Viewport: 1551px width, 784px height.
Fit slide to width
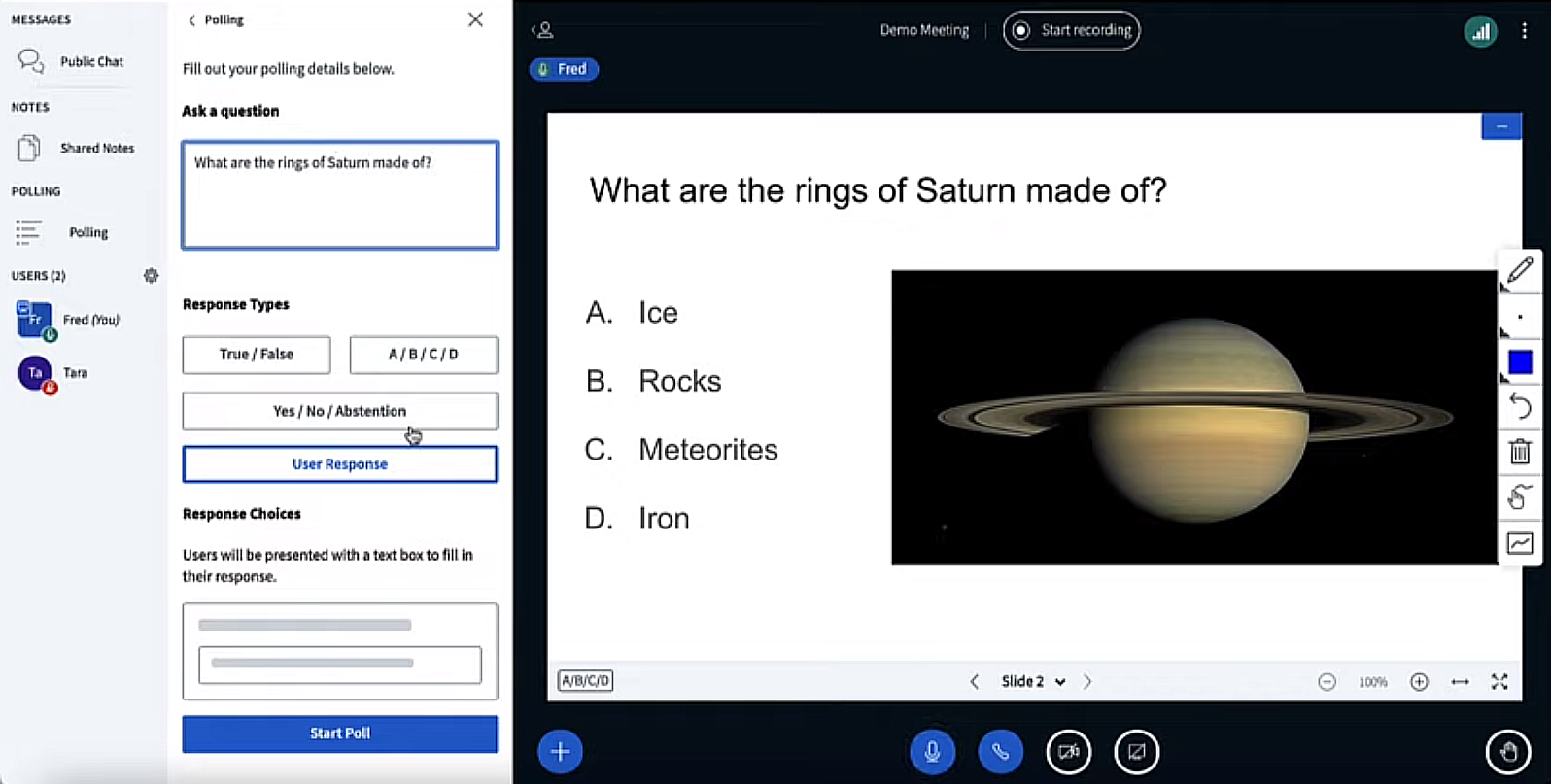coord(1460,682)
